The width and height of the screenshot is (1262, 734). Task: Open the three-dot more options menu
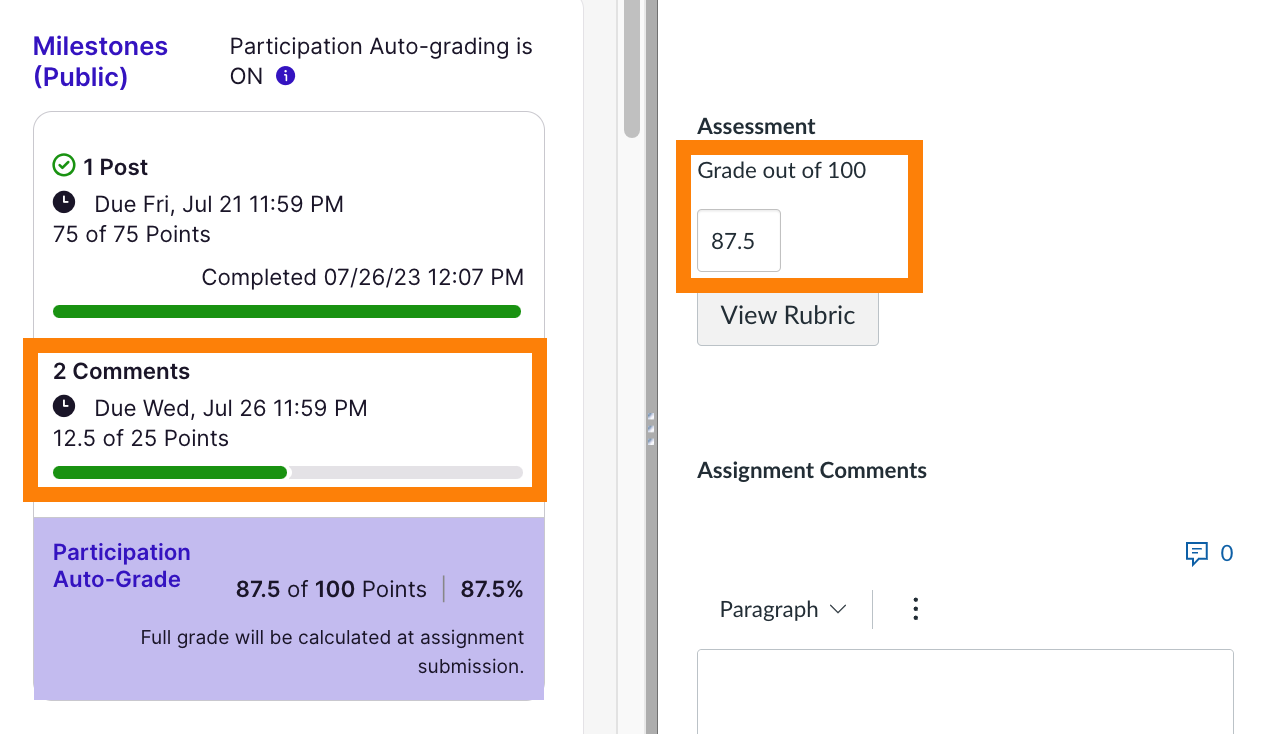click(915, 609)
